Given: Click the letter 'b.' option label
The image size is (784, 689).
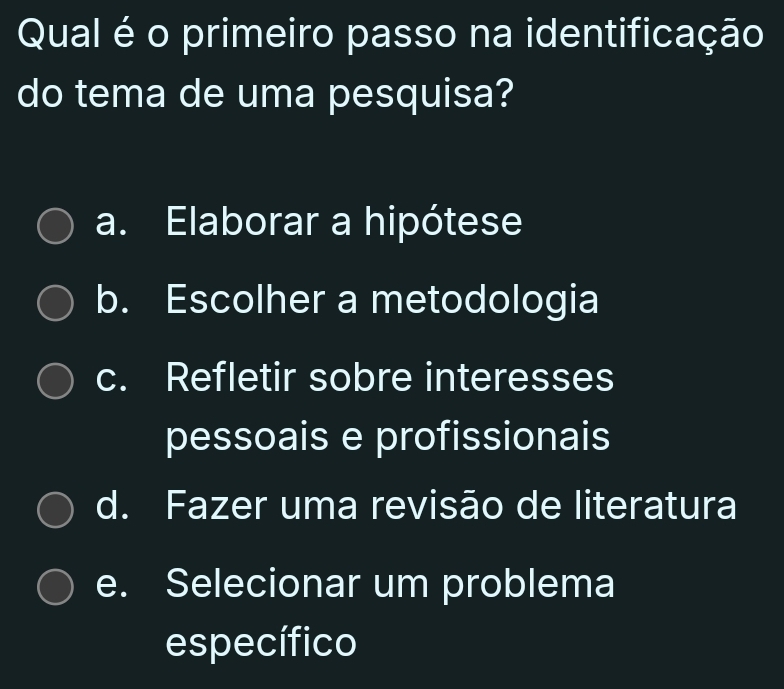Looking at the screenshot, I should pyautogui.click(x=113, y=300).
